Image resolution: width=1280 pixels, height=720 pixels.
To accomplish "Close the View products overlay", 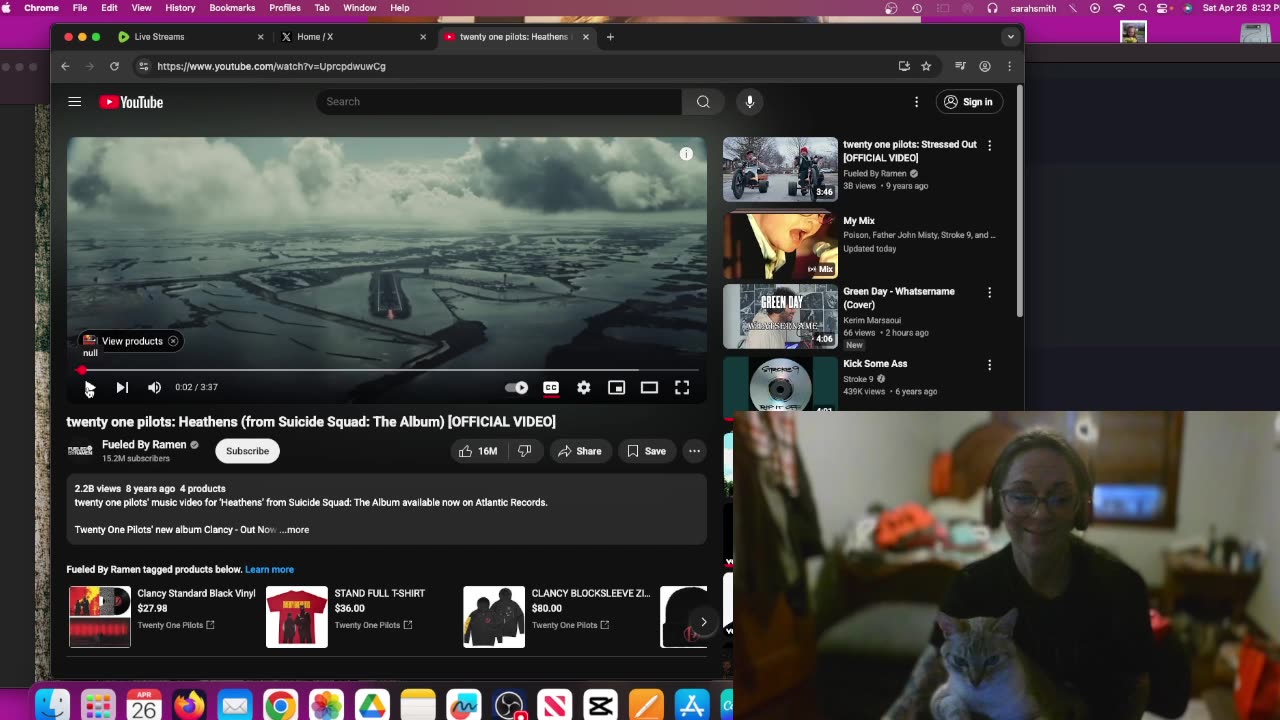I will pyautogui.click(x=173, y=341).
